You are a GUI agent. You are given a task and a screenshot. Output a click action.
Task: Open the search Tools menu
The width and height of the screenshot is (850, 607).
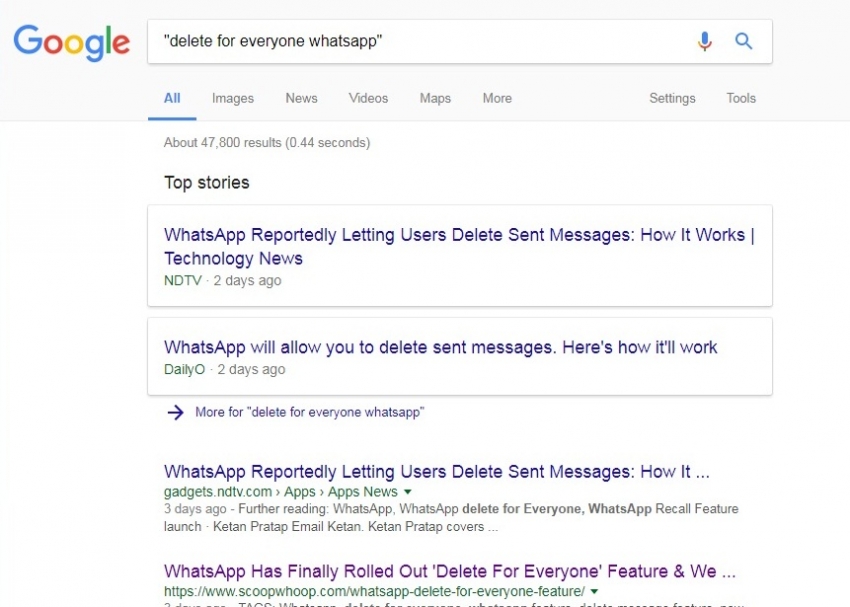click(x=741, y=98)
